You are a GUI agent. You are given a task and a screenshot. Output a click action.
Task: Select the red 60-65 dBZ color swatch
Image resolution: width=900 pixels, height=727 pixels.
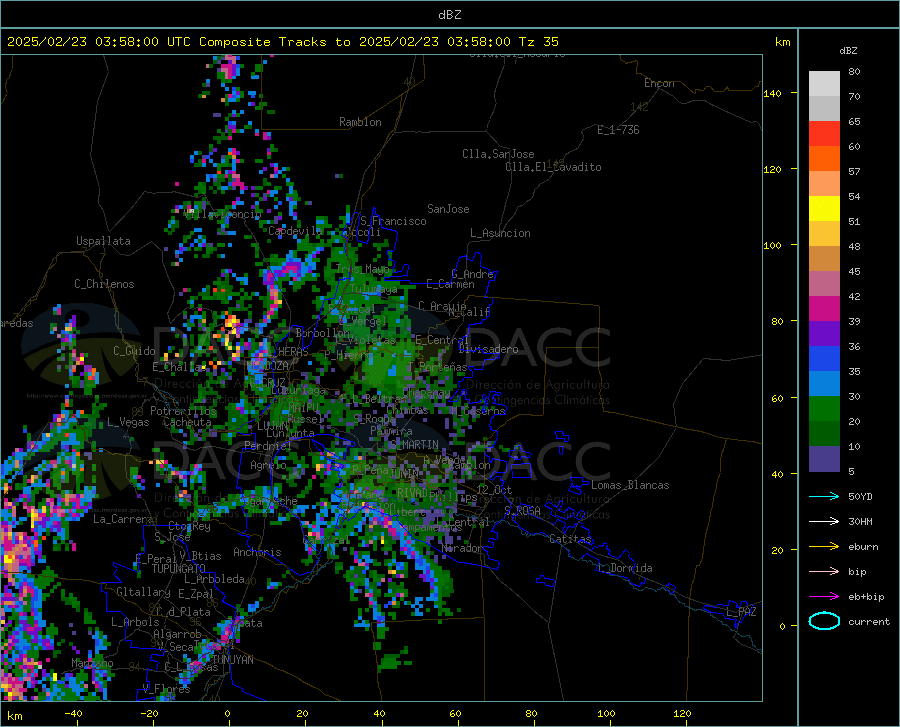(824, 134)
